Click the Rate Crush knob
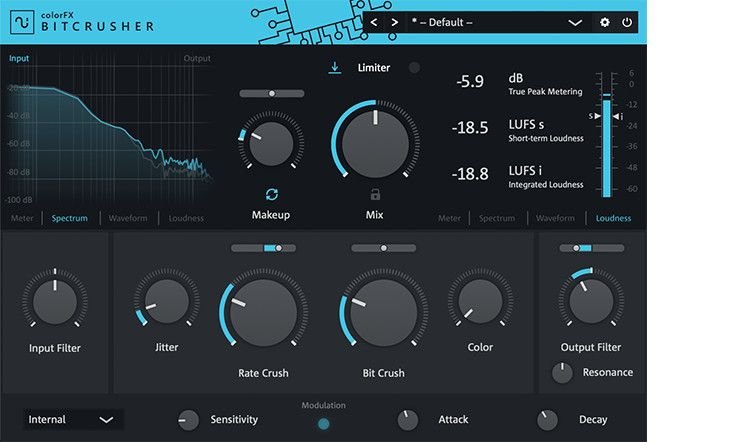The width and height of the screenshot is (740, 442). (263, 313)
